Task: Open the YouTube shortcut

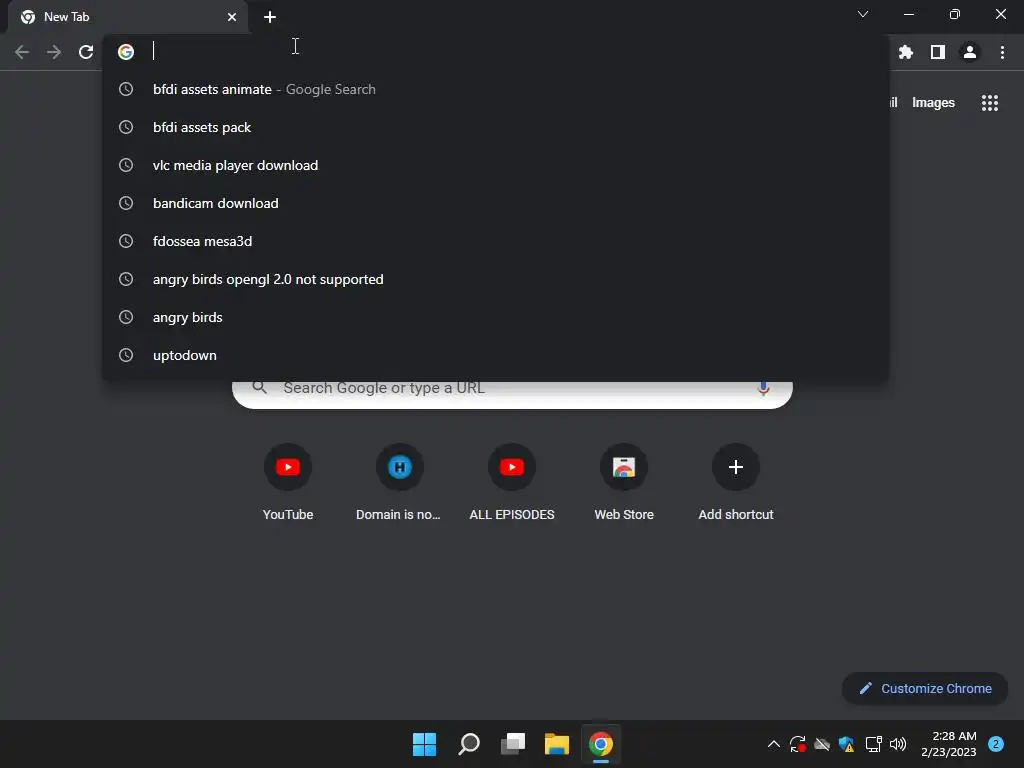Action: point(288,483)
